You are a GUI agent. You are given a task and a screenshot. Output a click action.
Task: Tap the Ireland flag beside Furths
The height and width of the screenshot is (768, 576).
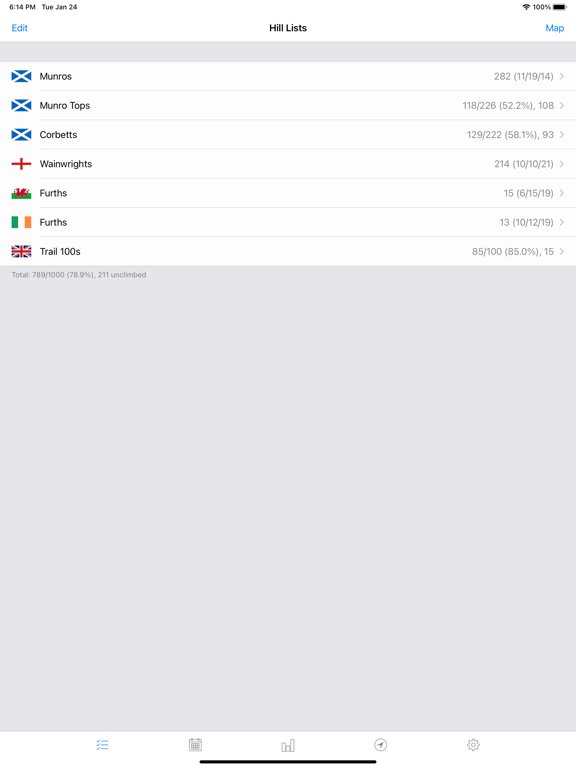click(x=21, y=222)
